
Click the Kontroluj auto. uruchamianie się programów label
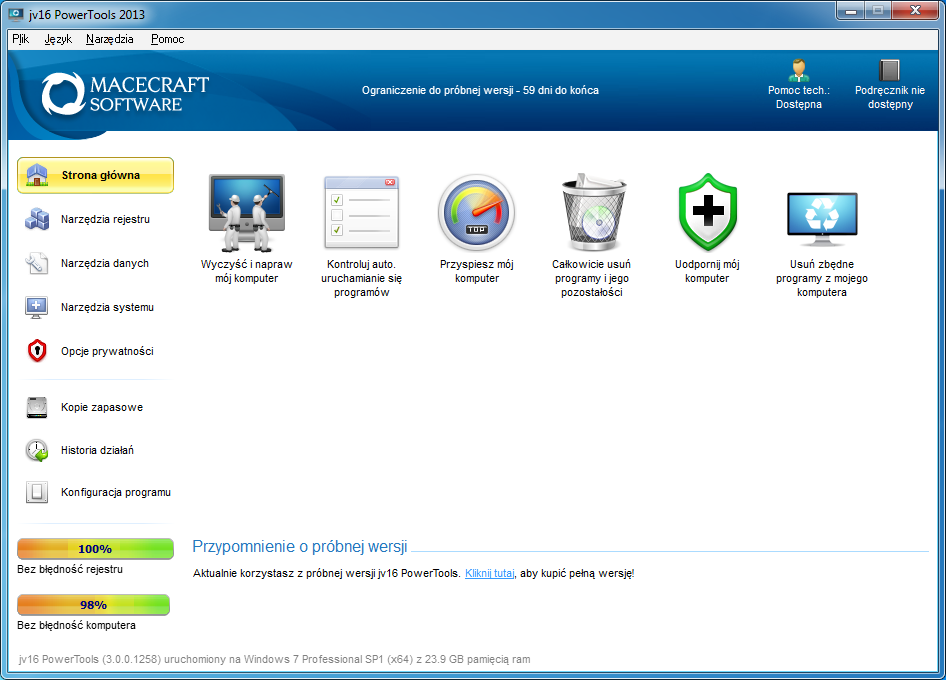point(361,278)
